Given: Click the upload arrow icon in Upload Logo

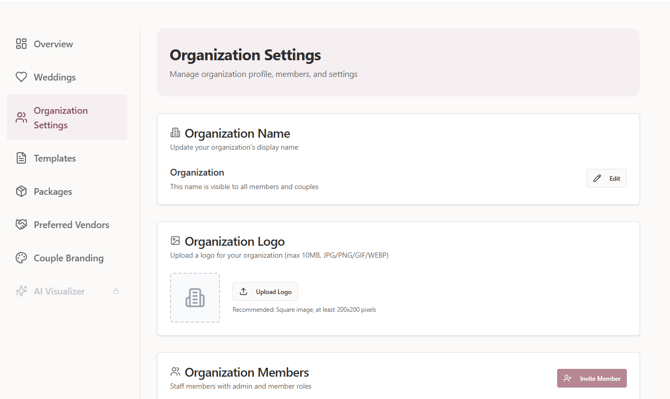Looking at the screenshot, I should [243, 291].
